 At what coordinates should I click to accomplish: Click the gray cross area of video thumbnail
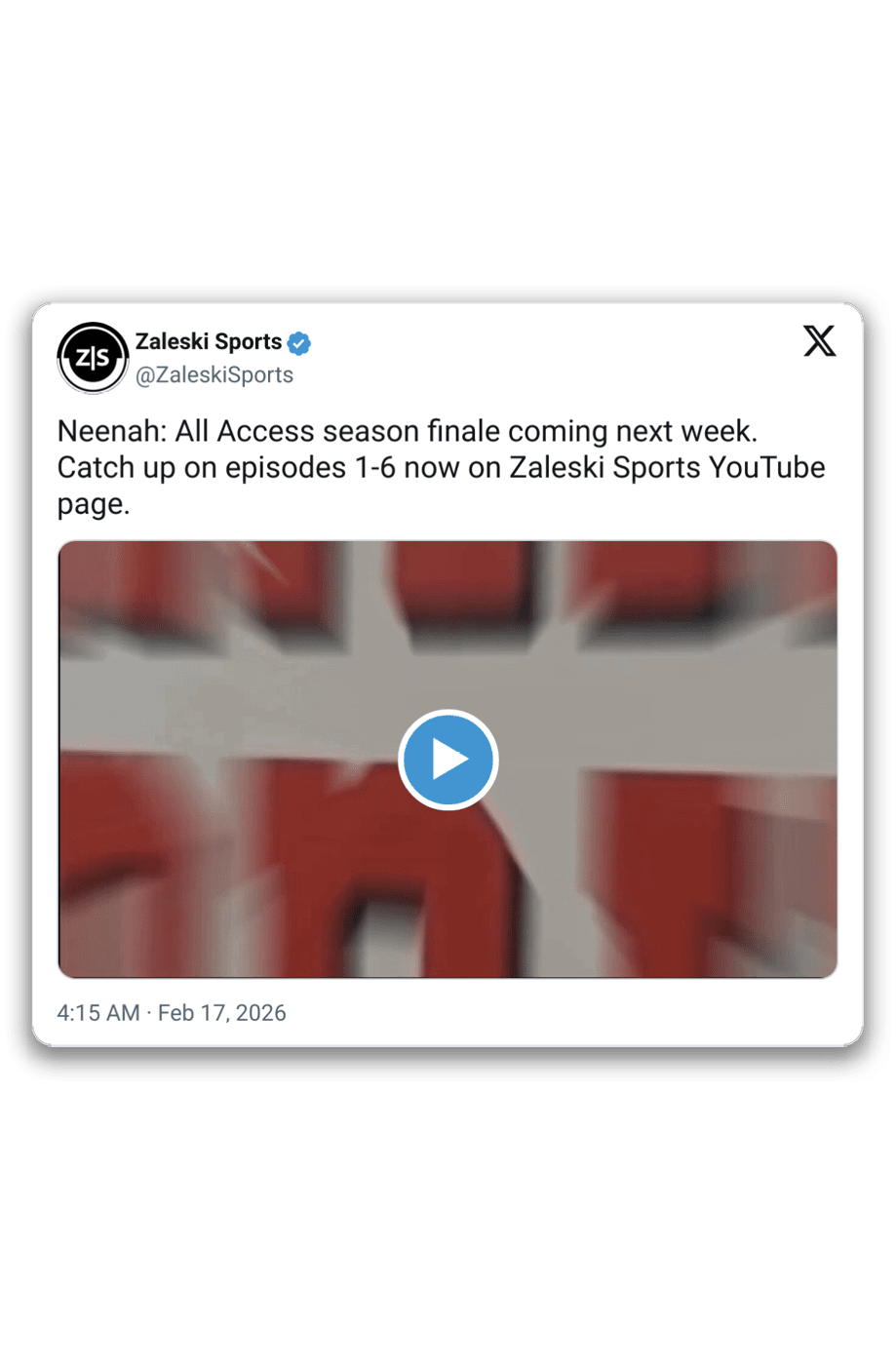448,683
